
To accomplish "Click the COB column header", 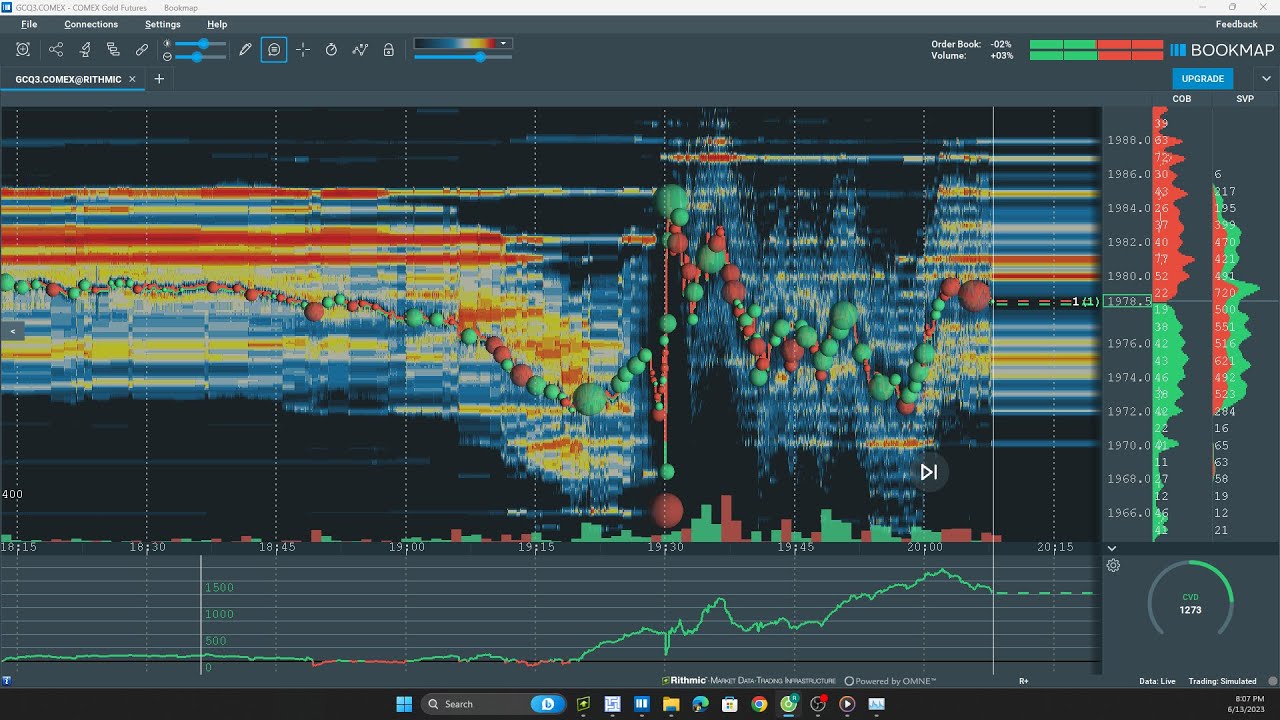I will point(1182,99).
